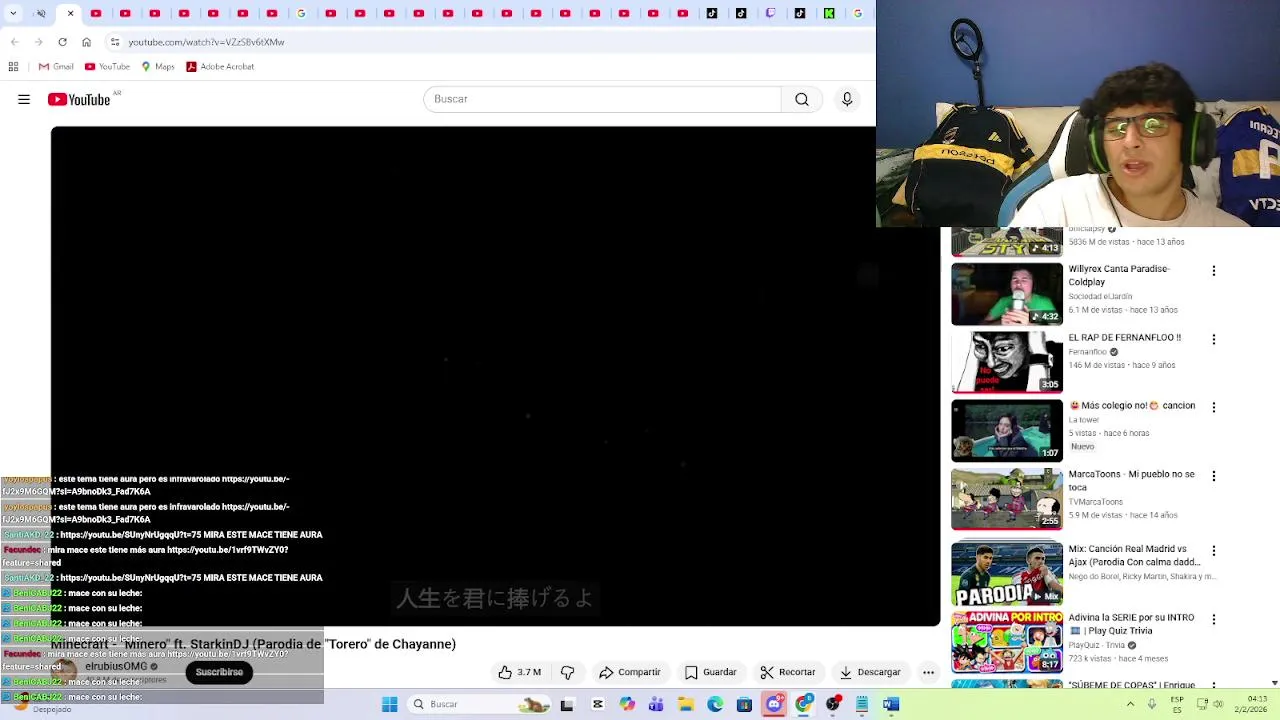Open MarcaToons Mi pueblo no se toca thumbnail

click(1007, 499)
